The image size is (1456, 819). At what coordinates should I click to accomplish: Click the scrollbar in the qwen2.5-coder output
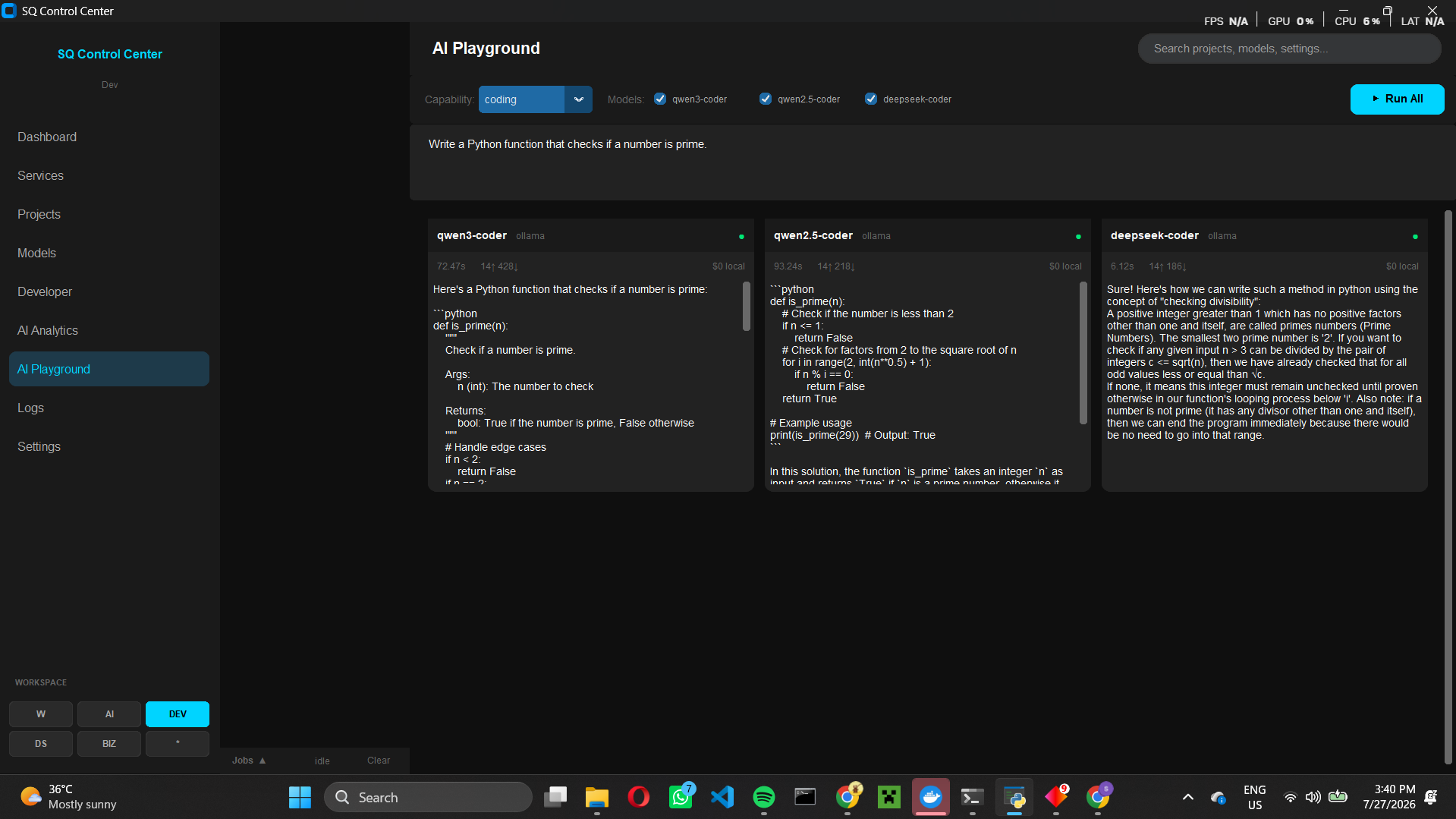click(1083, 353)
